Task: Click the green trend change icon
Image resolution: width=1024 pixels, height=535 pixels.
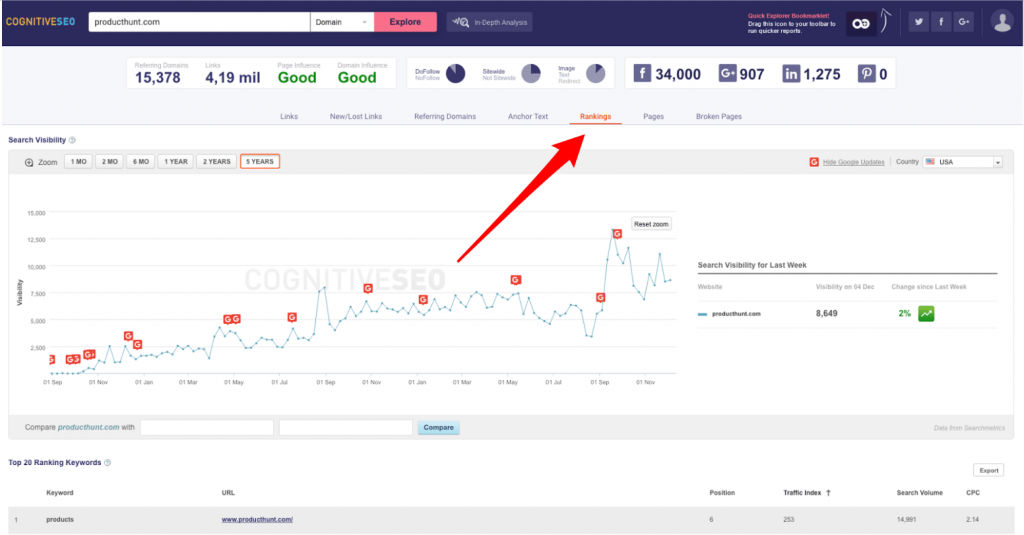Action: point(927,314)
